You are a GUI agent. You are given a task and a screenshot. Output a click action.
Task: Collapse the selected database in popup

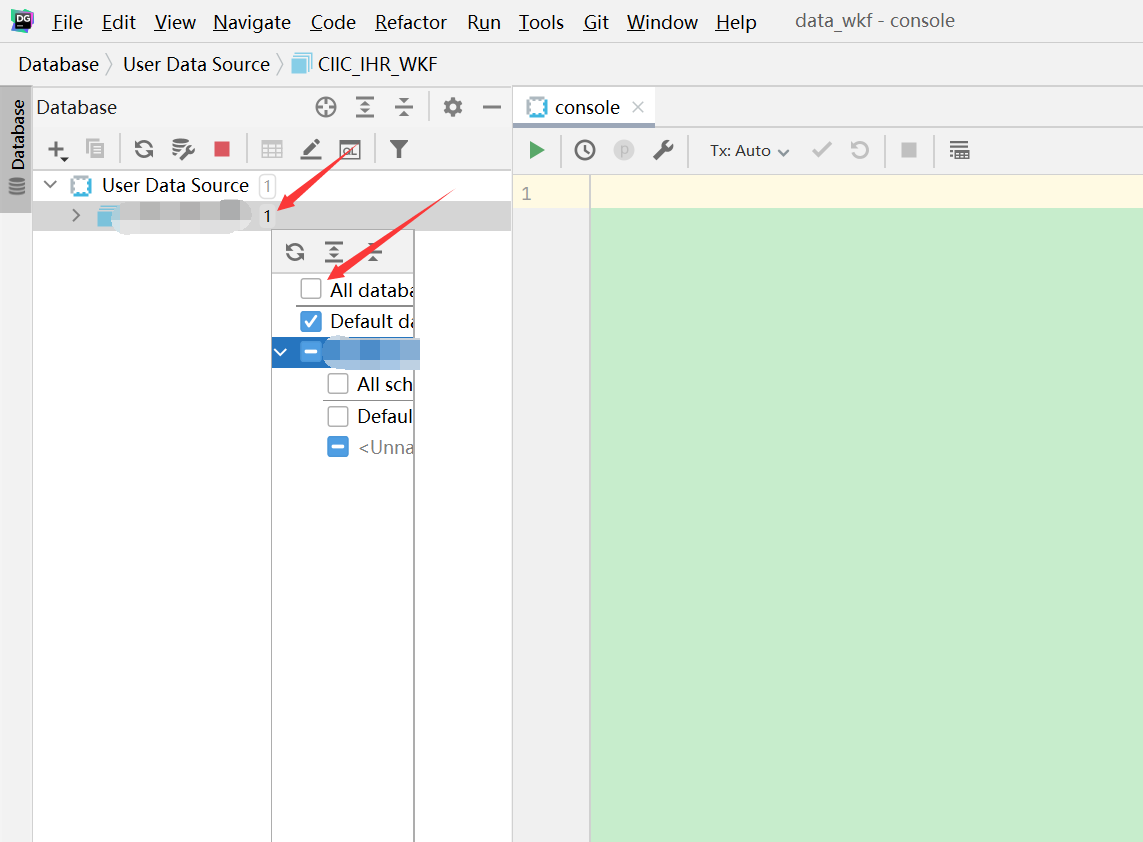tap(281, 352)
